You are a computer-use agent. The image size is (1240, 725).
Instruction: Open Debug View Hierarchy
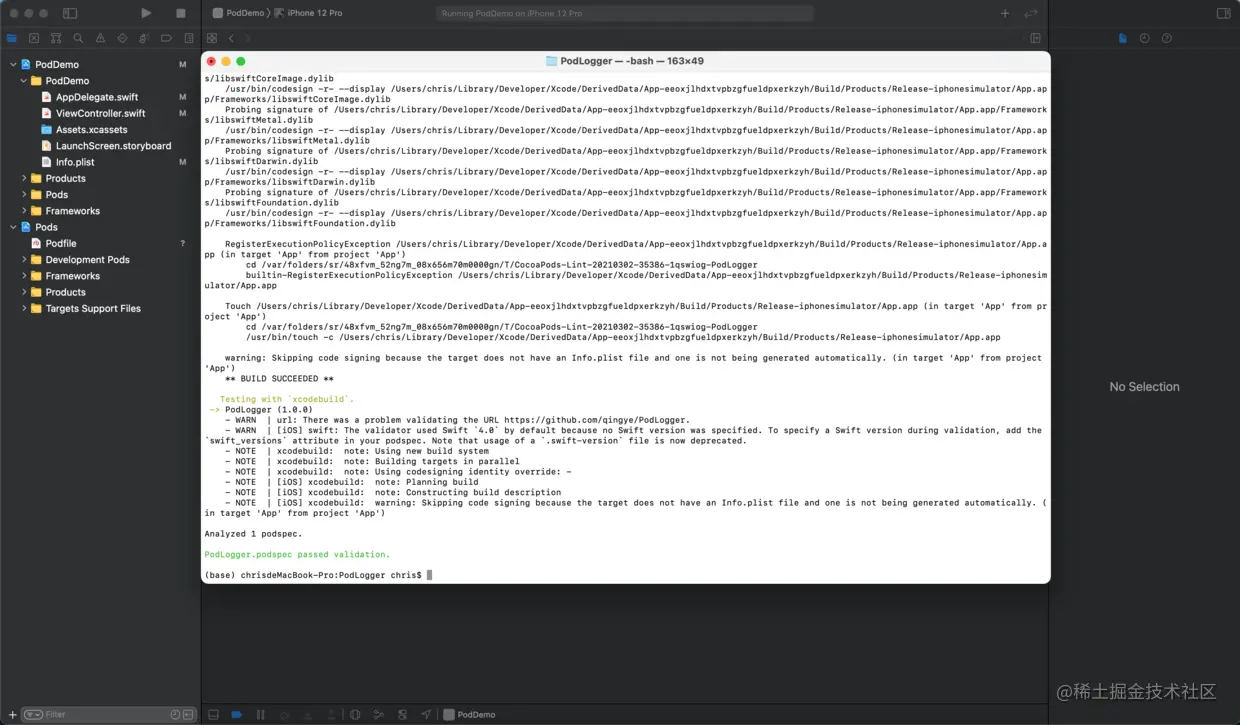(356, 714)
